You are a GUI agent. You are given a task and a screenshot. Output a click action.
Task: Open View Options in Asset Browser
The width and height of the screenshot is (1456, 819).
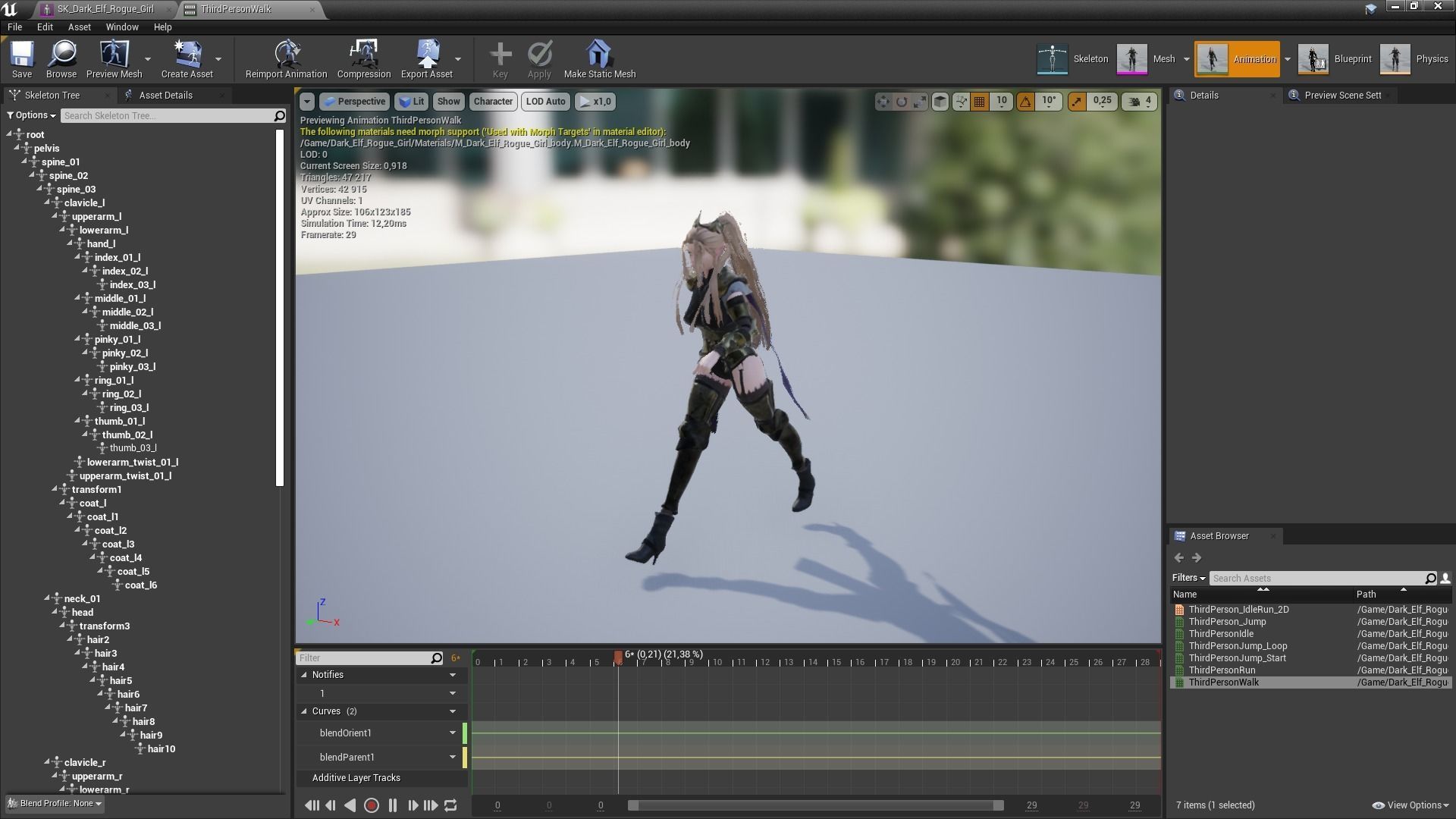1410,805
